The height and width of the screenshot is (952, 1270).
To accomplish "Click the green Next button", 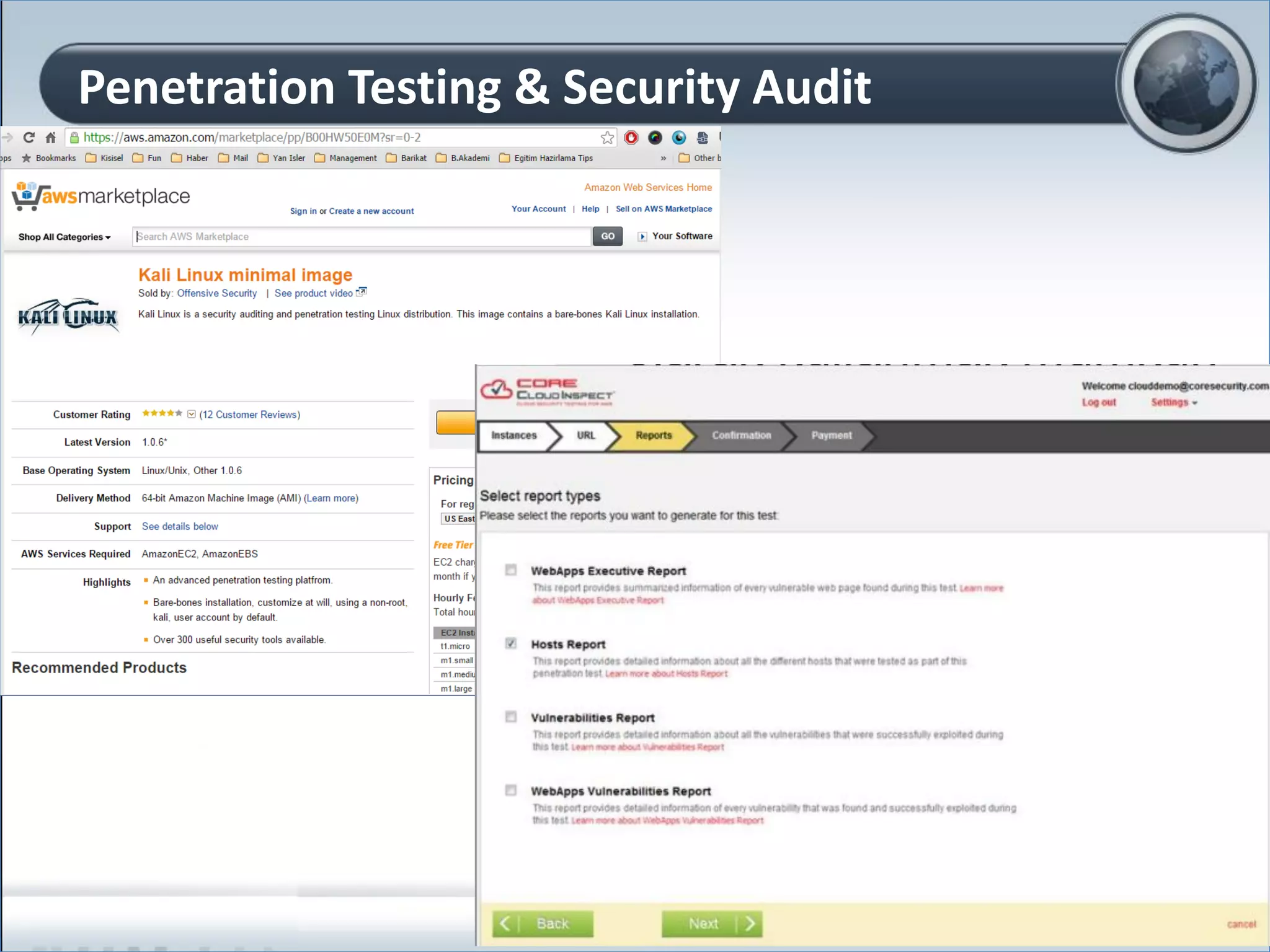I will pyautogui.click(x=712, y=923).
